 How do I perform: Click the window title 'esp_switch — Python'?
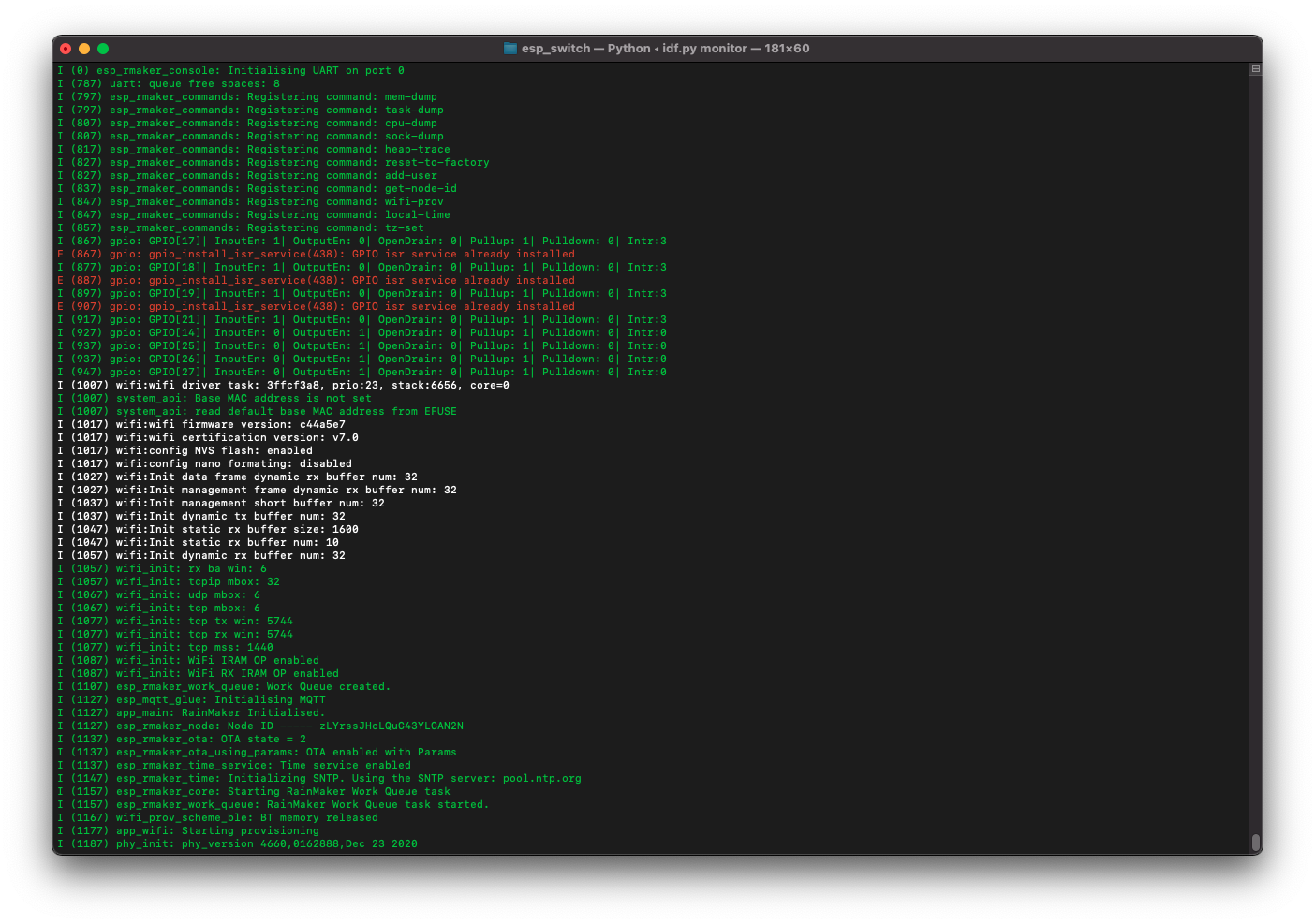point(586,49)
